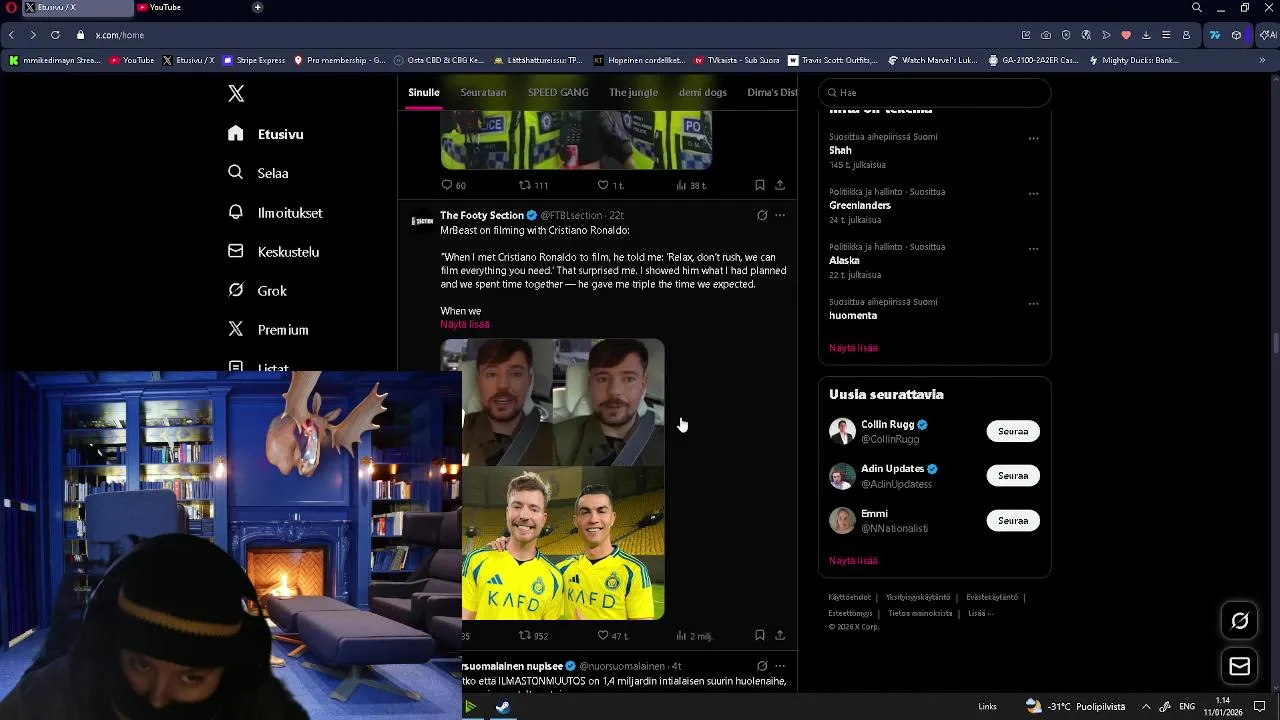Go back to previous page

click(11, 35)
